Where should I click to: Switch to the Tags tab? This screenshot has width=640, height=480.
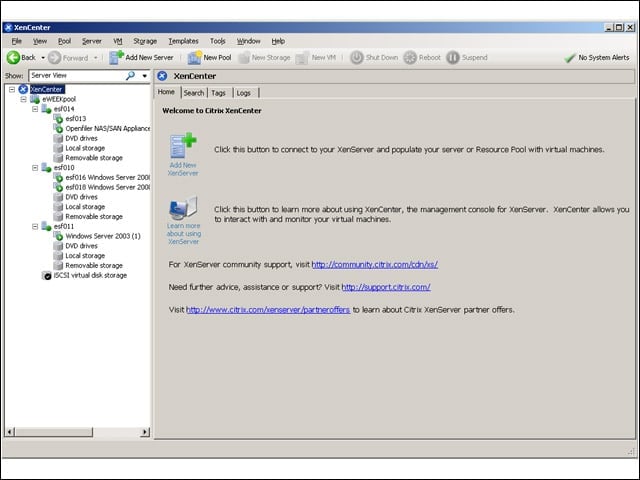218,93
